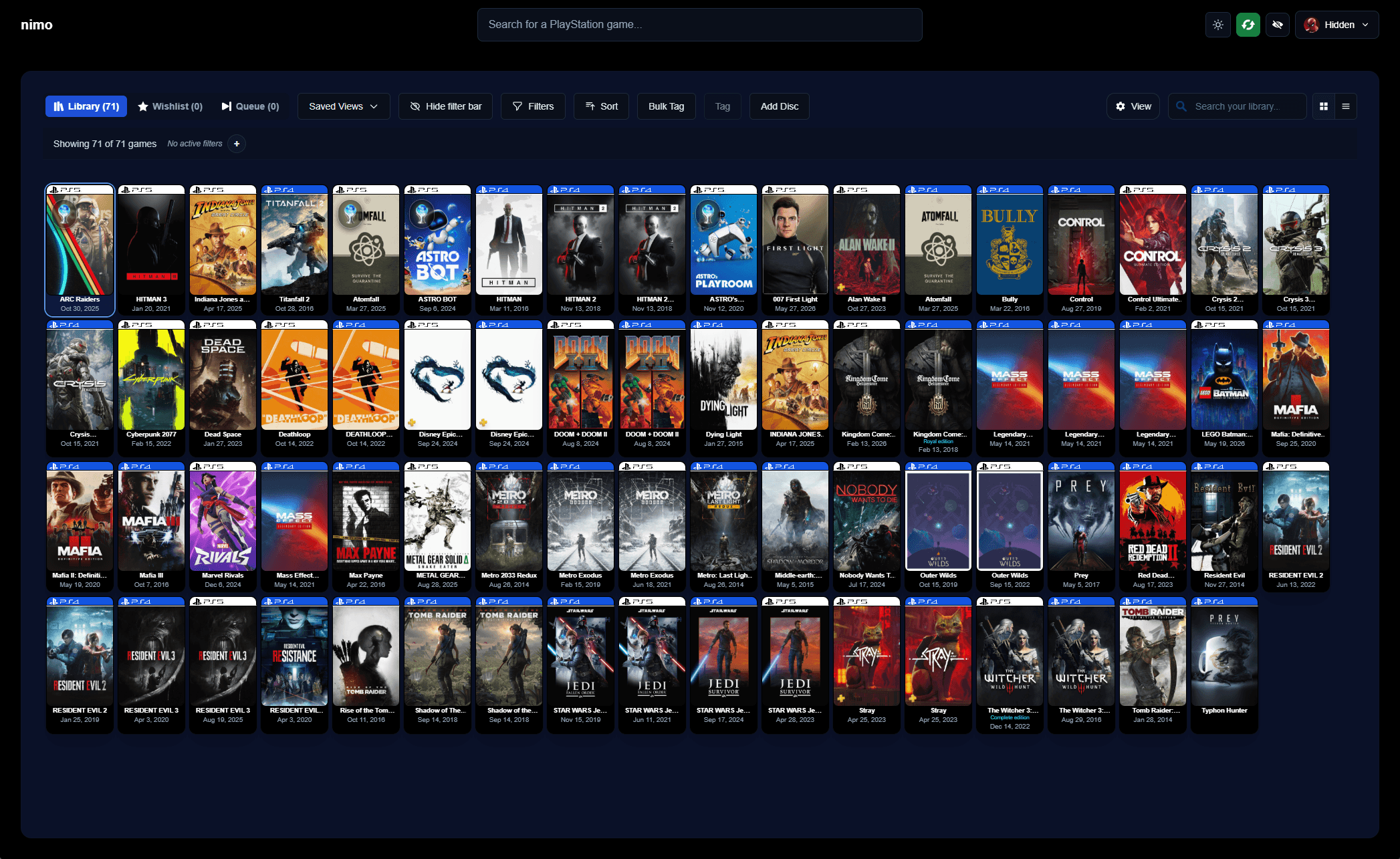The image size is (1400, 859).
Task: Click inside the Search your library field
Action: [1237, 106]
